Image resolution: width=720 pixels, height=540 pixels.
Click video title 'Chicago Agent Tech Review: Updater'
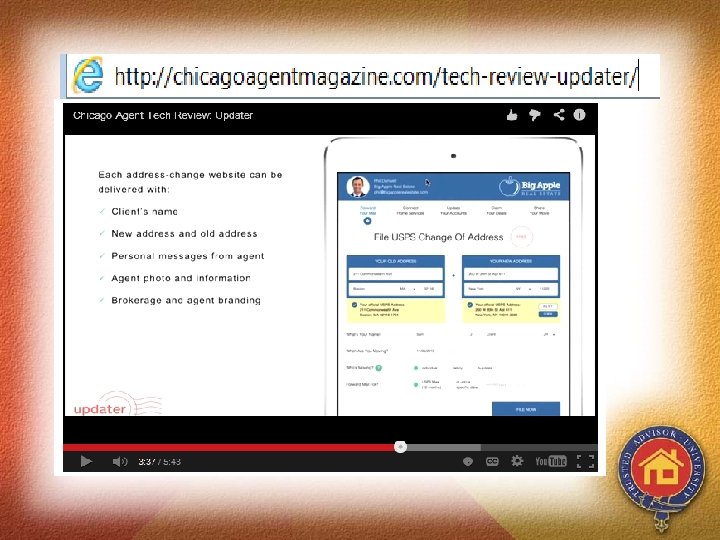(163, 115)
